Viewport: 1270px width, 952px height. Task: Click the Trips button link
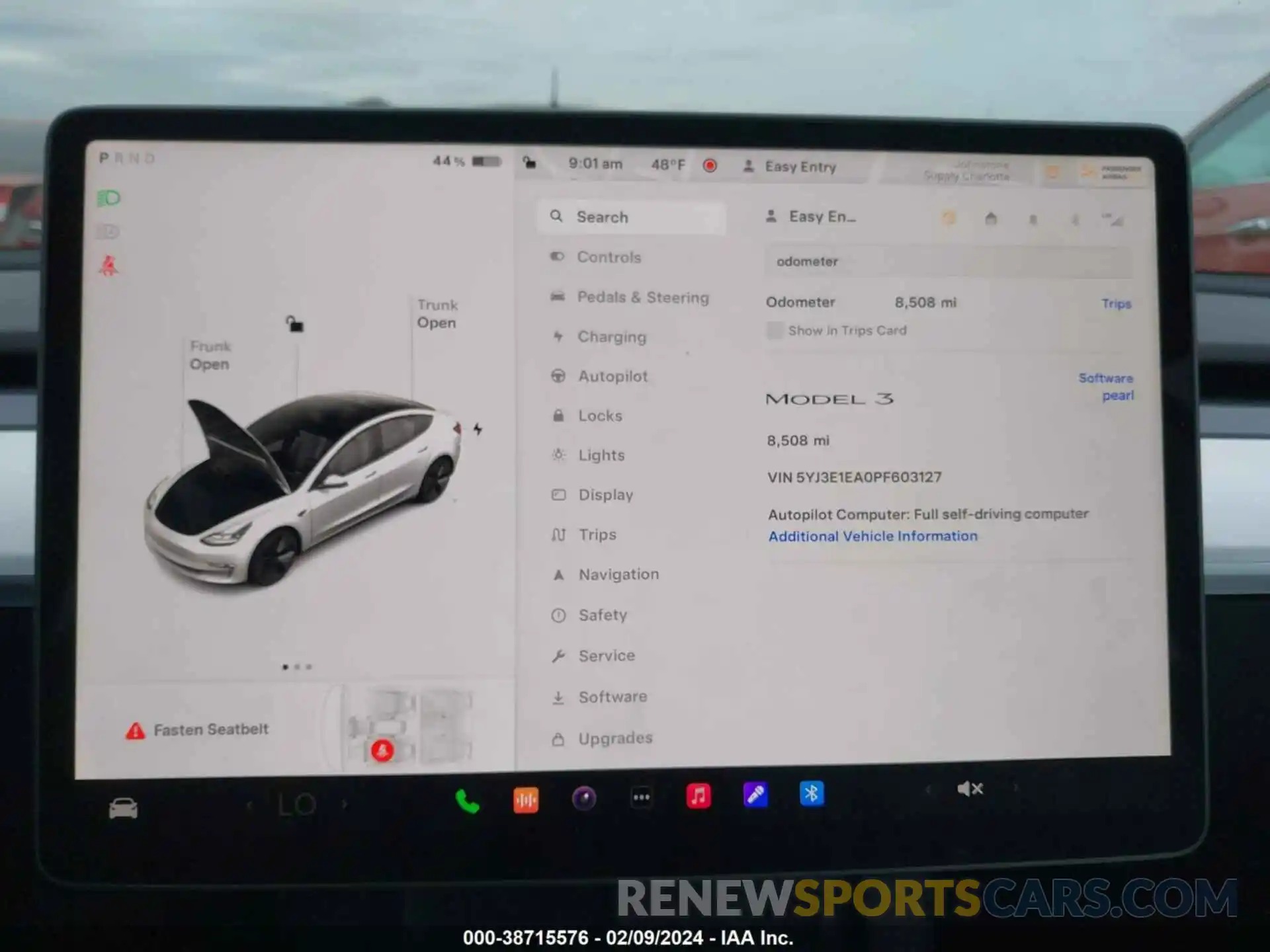click(x=1117, y=303)
